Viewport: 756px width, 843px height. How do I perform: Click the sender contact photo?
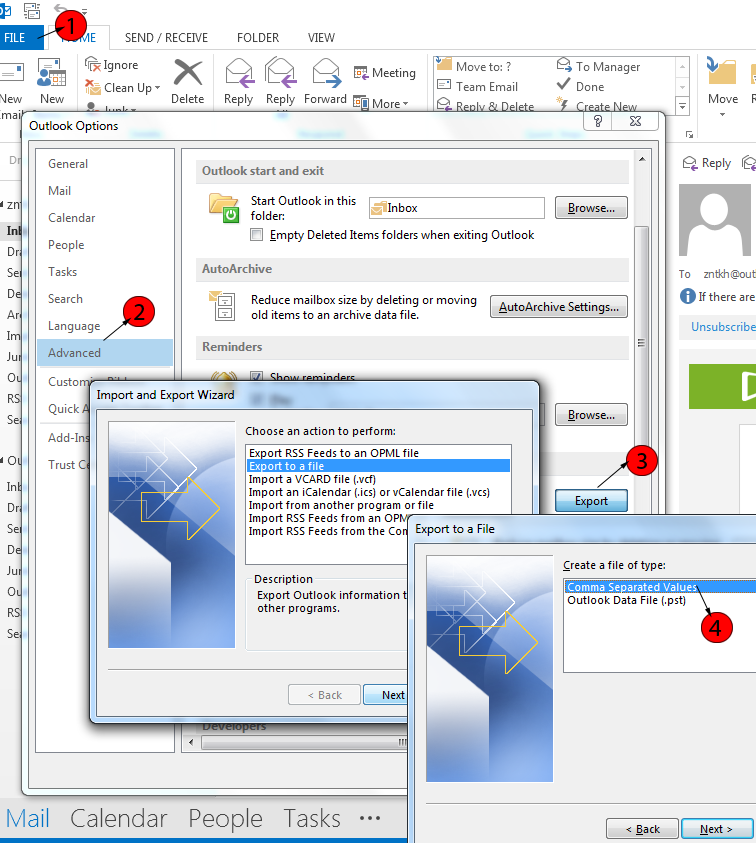(715, 219)
